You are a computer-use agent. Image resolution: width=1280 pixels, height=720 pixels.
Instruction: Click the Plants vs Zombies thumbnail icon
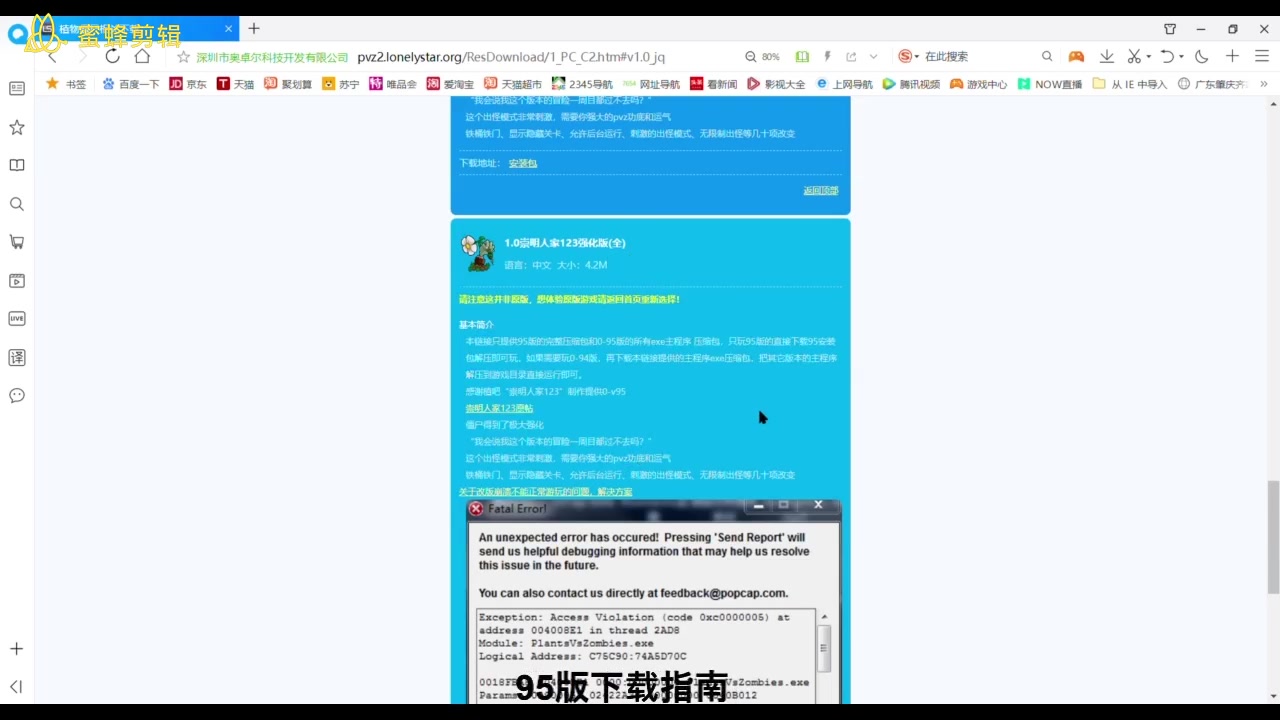pyautogui.click(x=478, y=253)
